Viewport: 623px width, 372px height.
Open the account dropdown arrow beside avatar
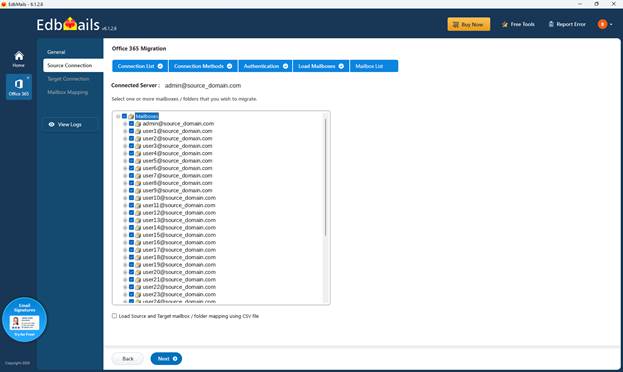coord(611,25)
